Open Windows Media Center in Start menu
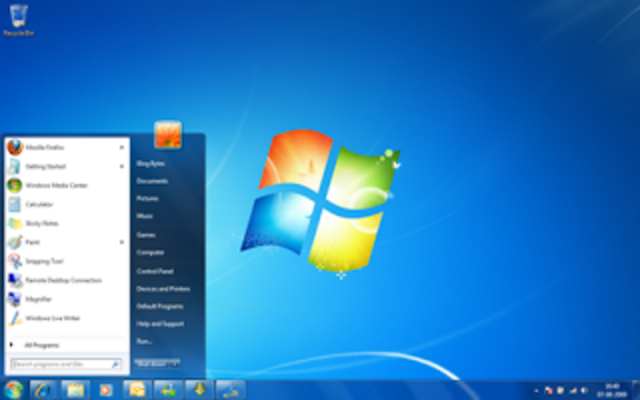This screenshot has height=400, width=640. pyautogui.click(x=67, y=185)
